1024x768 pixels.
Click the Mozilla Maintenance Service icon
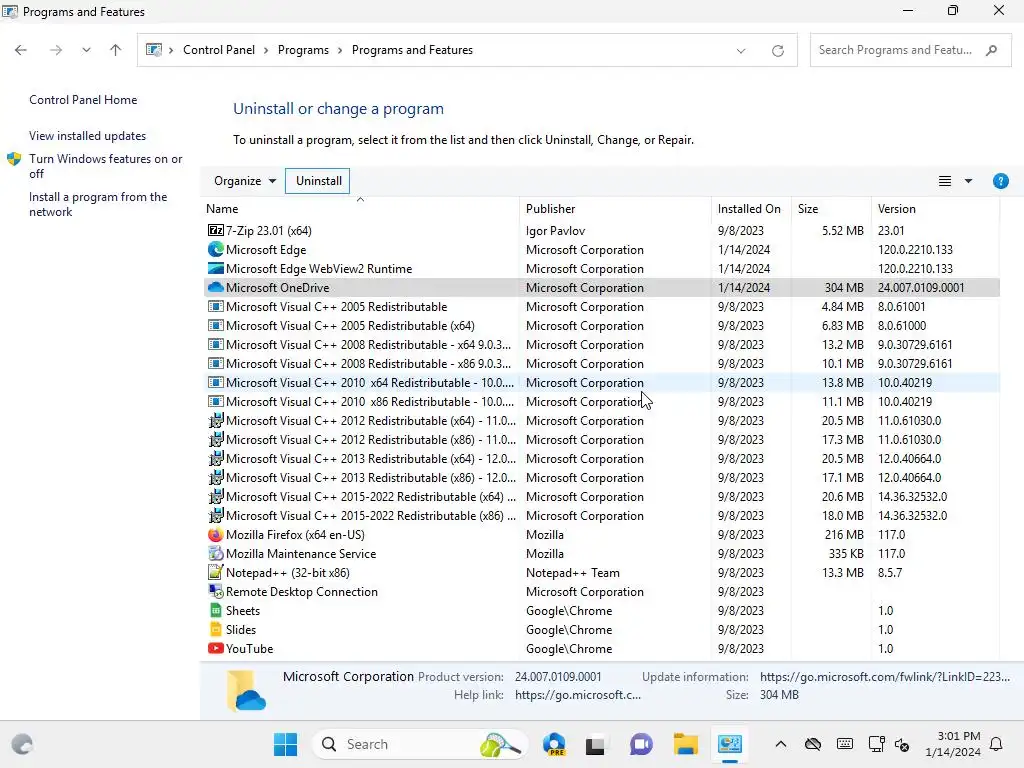tap(216, 553)
